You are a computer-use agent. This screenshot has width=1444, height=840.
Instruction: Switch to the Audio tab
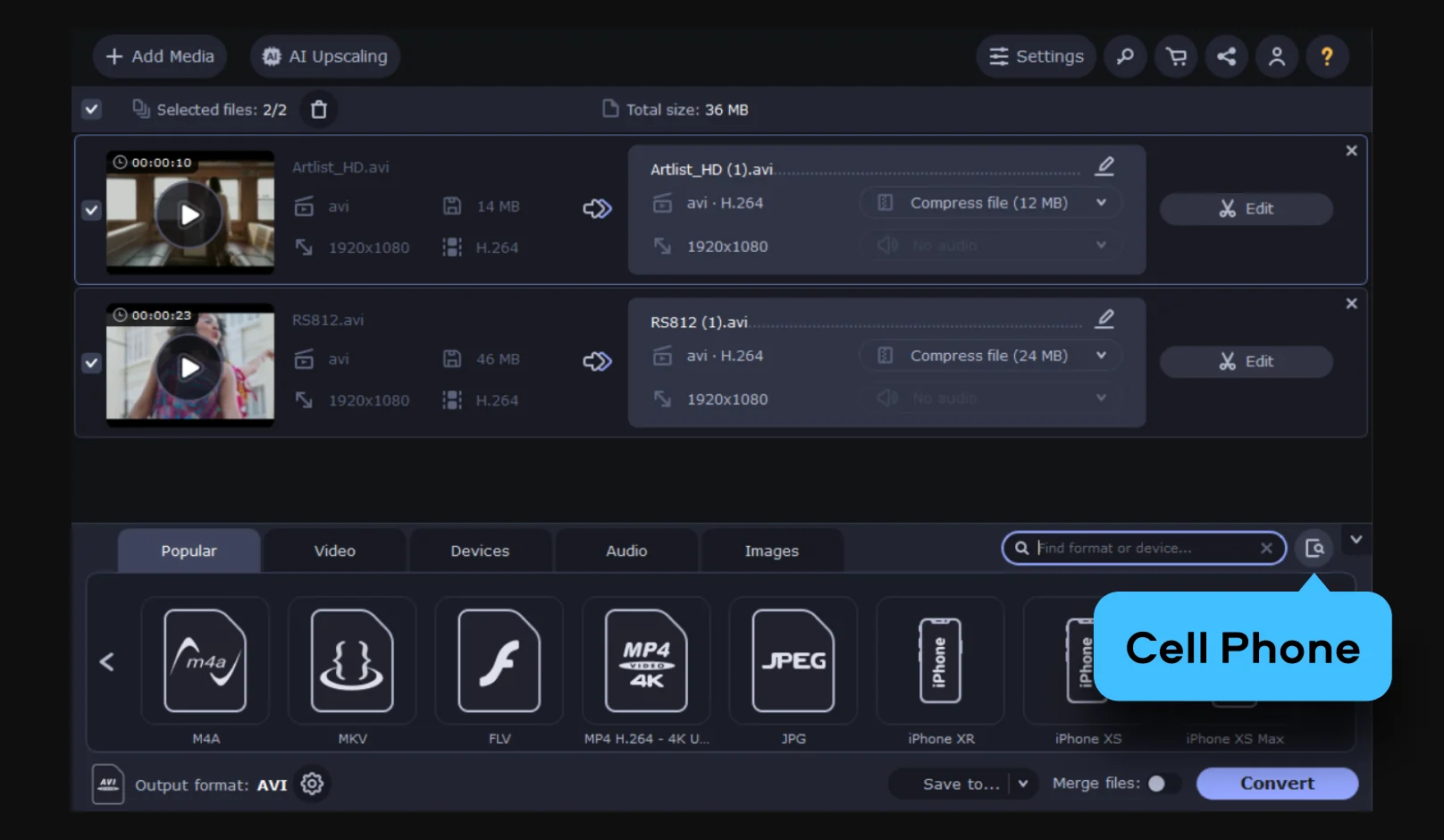(x=626, y=550)
